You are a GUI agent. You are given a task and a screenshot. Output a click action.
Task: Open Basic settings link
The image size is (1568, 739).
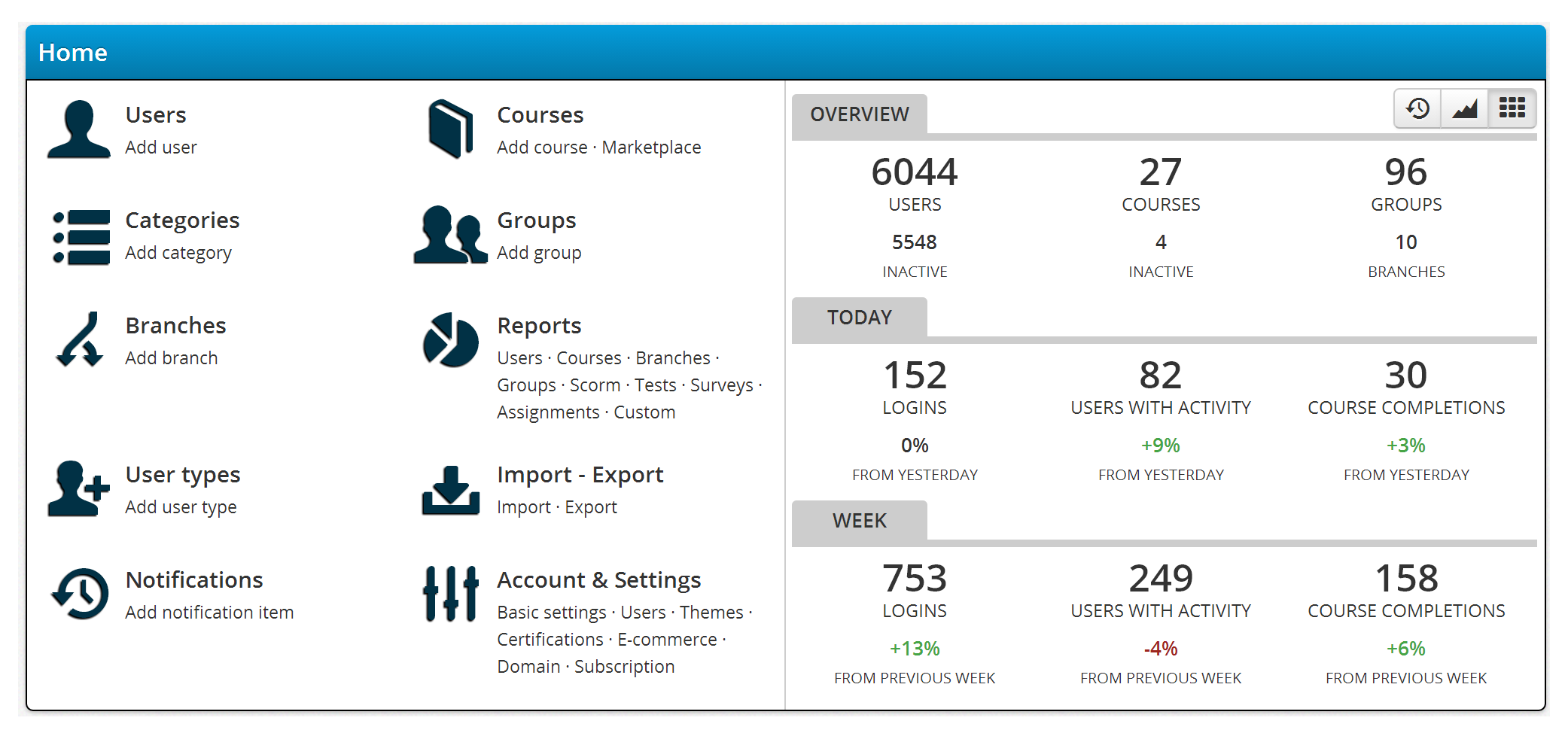click(x=552, y=613)
